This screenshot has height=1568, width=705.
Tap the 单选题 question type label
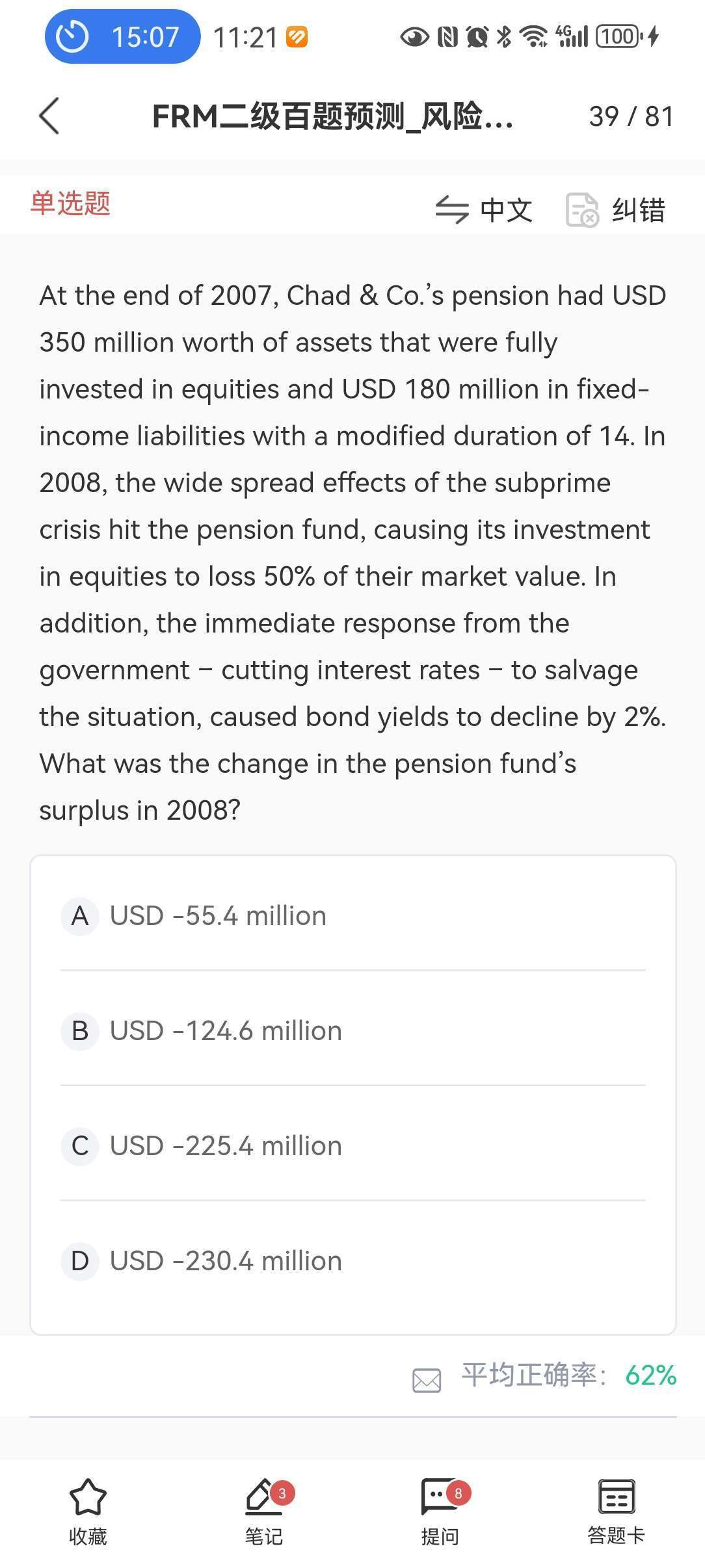(70, 203)
